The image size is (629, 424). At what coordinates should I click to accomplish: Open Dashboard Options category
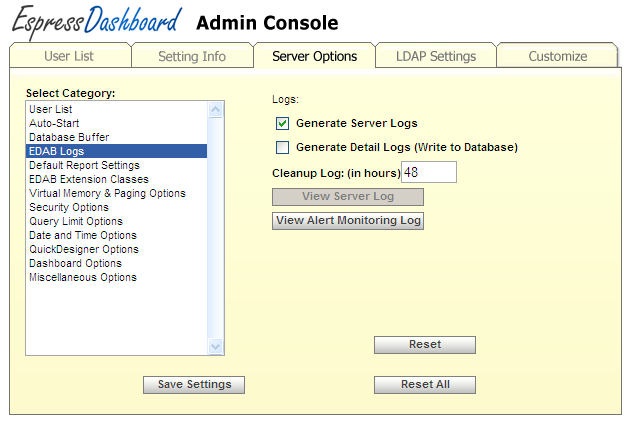point(75,263)
